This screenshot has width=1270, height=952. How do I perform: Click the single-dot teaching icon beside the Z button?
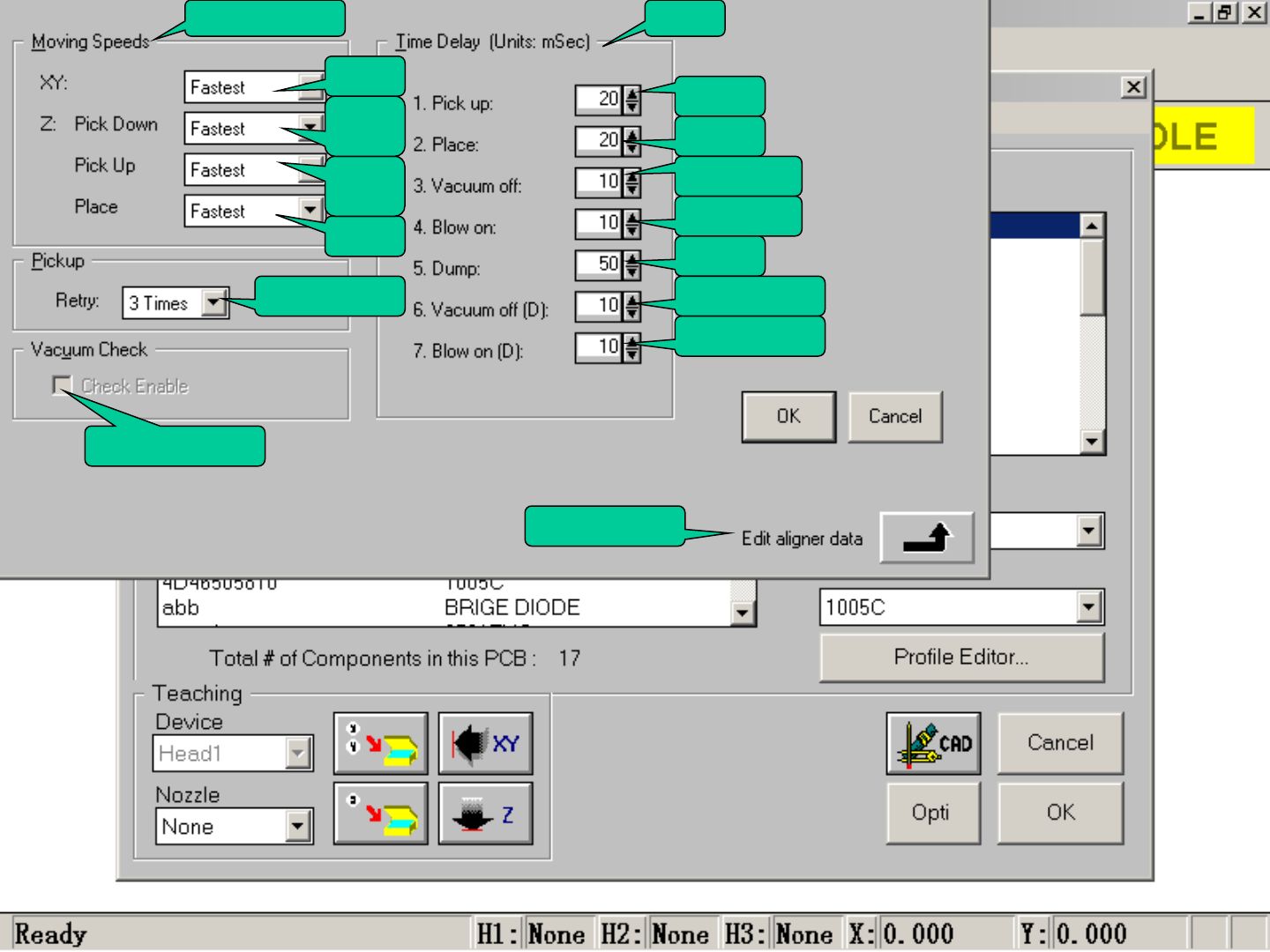tap(381, 814)
